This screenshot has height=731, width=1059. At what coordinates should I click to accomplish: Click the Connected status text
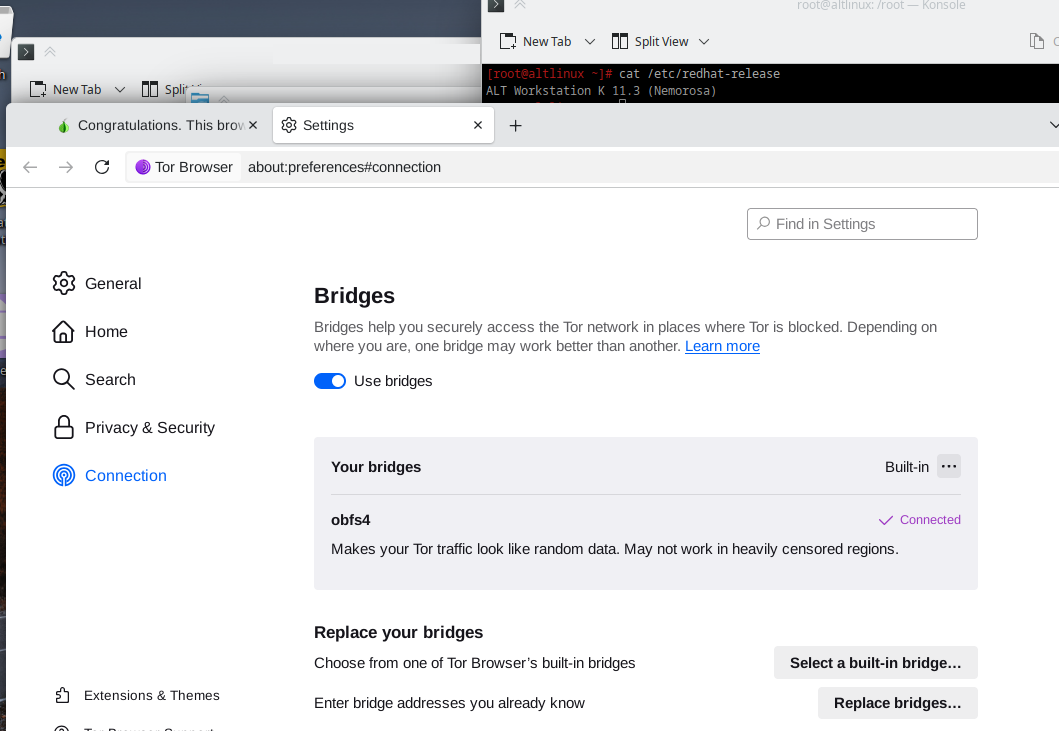click(930, 520)
